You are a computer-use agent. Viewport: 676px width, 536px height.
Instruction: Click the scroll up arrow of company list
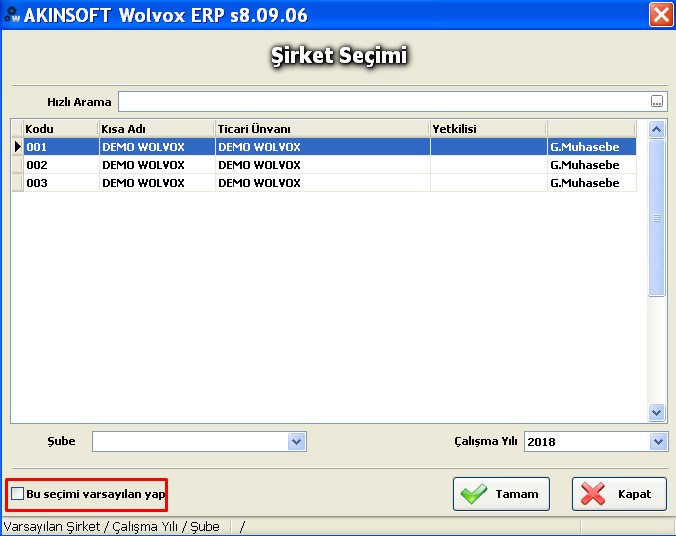656,129
